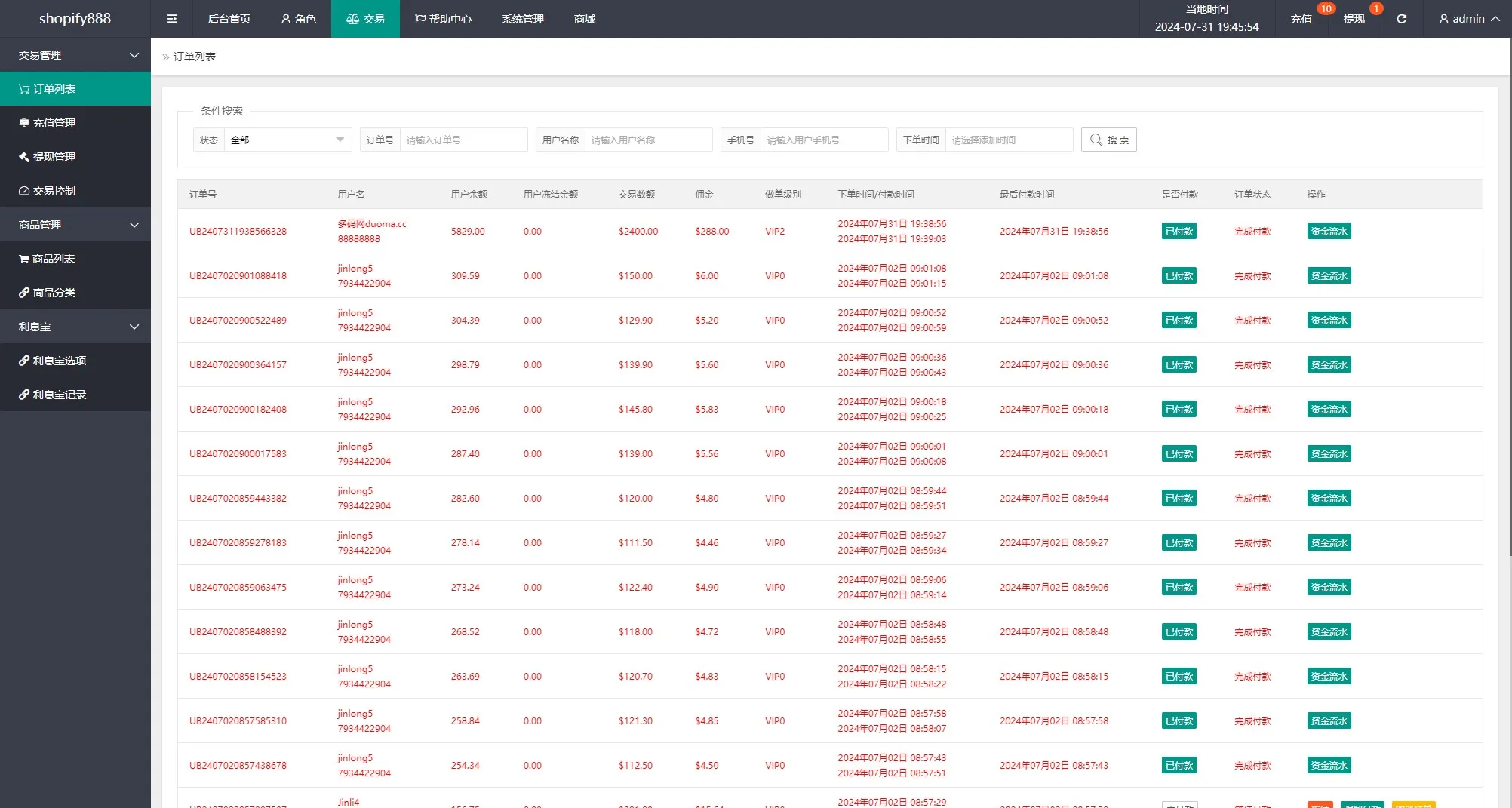Viewport: 1512px width, 808px height.
Task: Click order number UB2407020858154523
Action: [238, 677]
